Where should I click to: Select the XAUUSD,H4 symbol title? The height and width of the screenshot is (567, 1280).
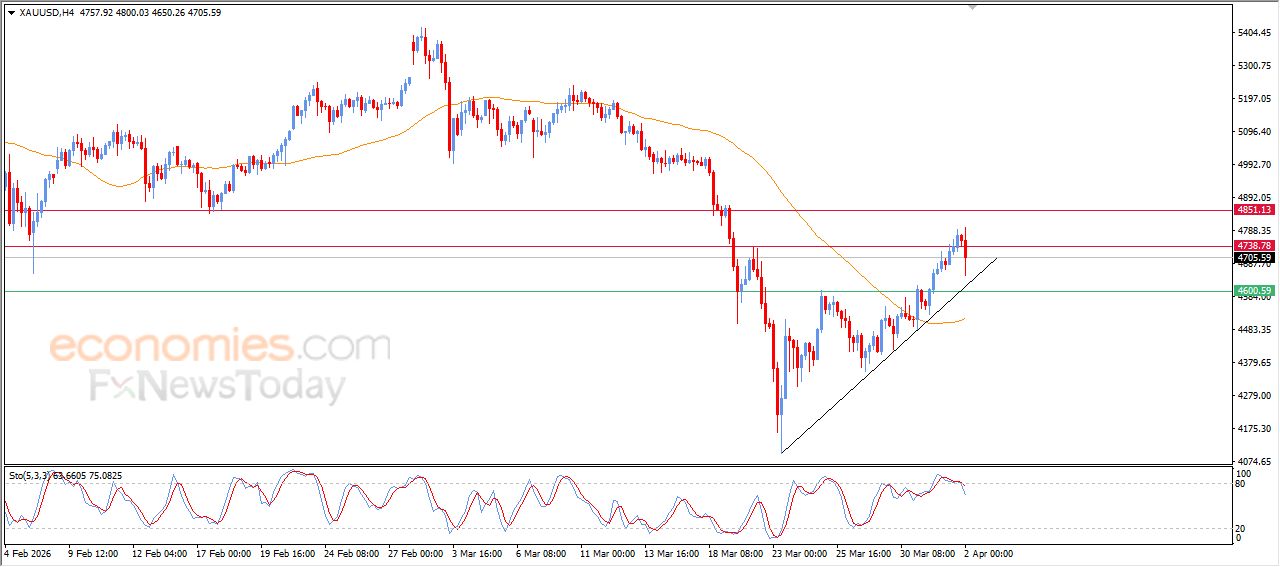coord(47,12)
